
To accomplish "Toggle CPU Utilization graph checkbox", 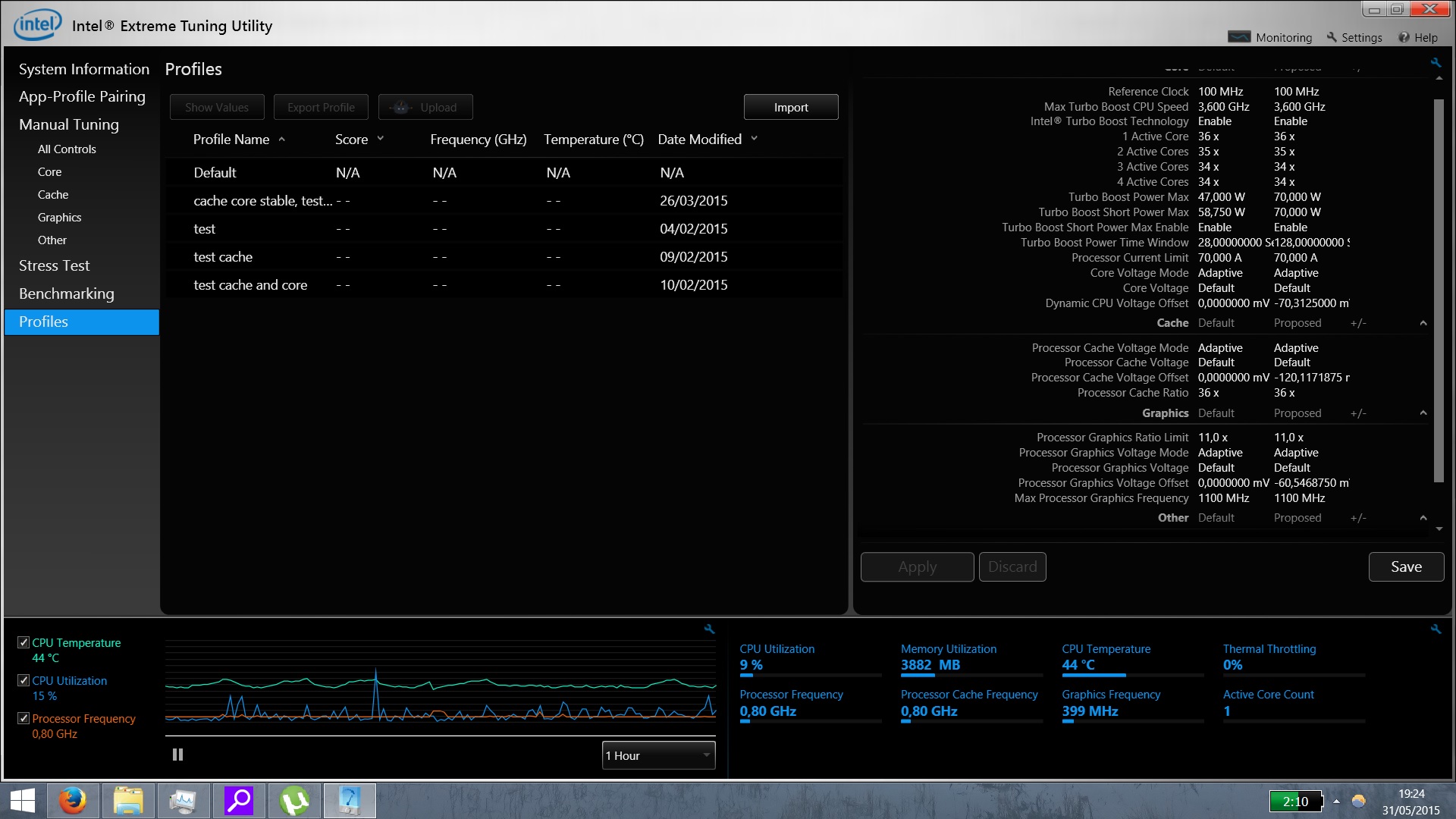I will (24, 680).
